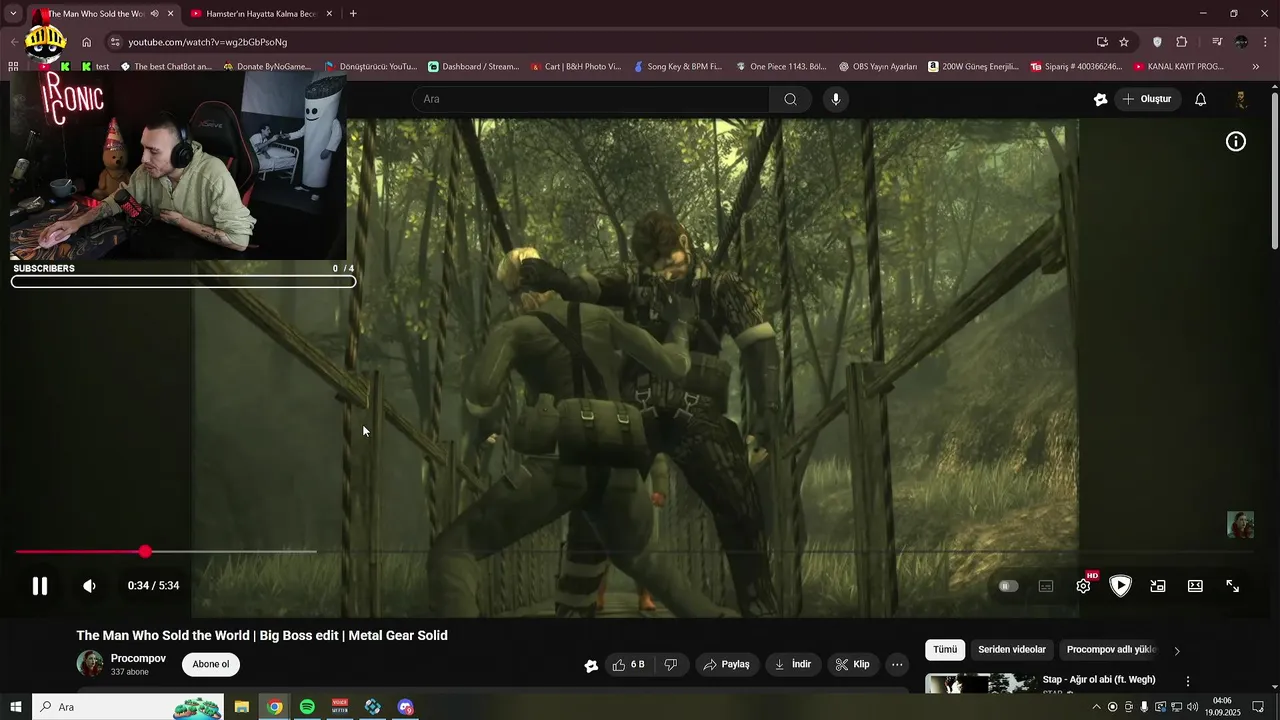Toggle subtitles/captions button in the player
The height and width of the screenshot is (720, 1280).
pos(1046,586)
